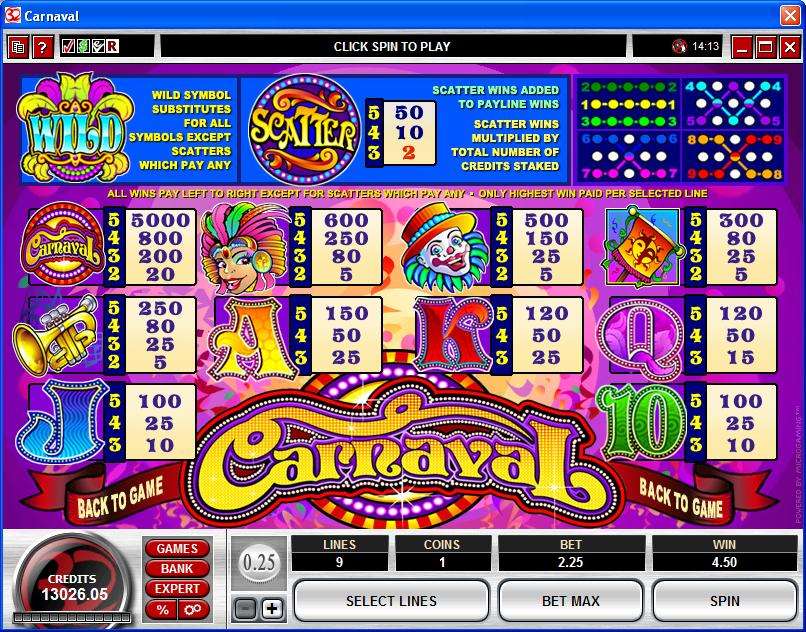Open the Games menu
Viewport: 806px width, 632px height.
[177, 549]
